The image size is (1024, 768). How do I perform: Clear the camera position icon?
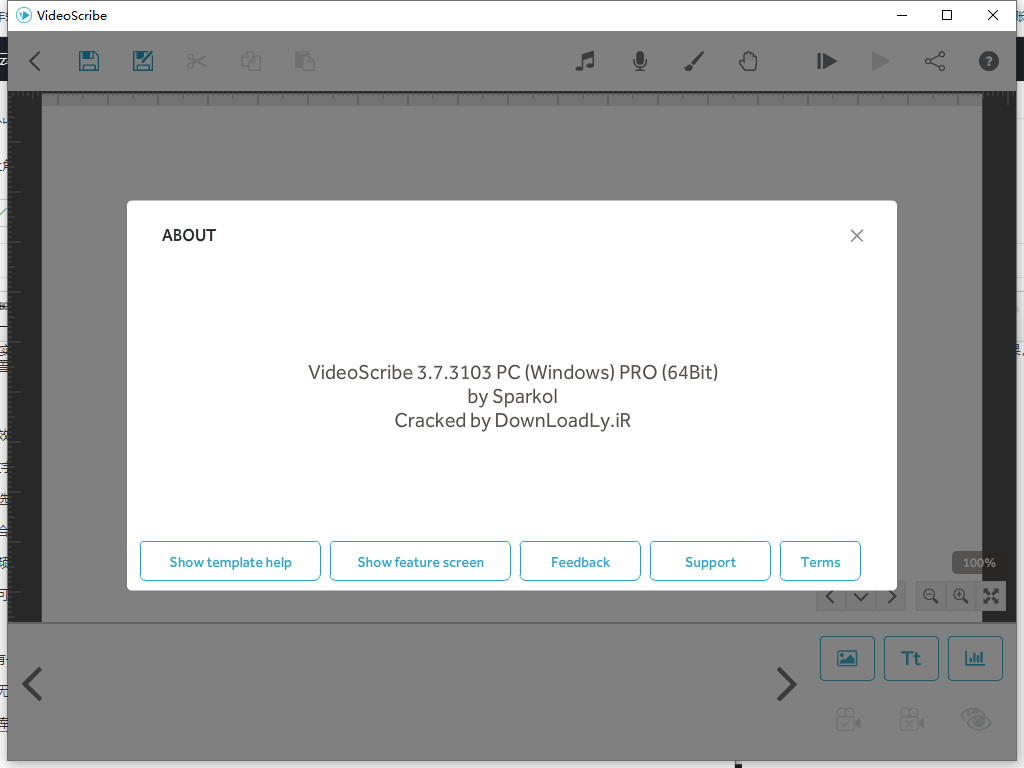(x=912, y=719)
